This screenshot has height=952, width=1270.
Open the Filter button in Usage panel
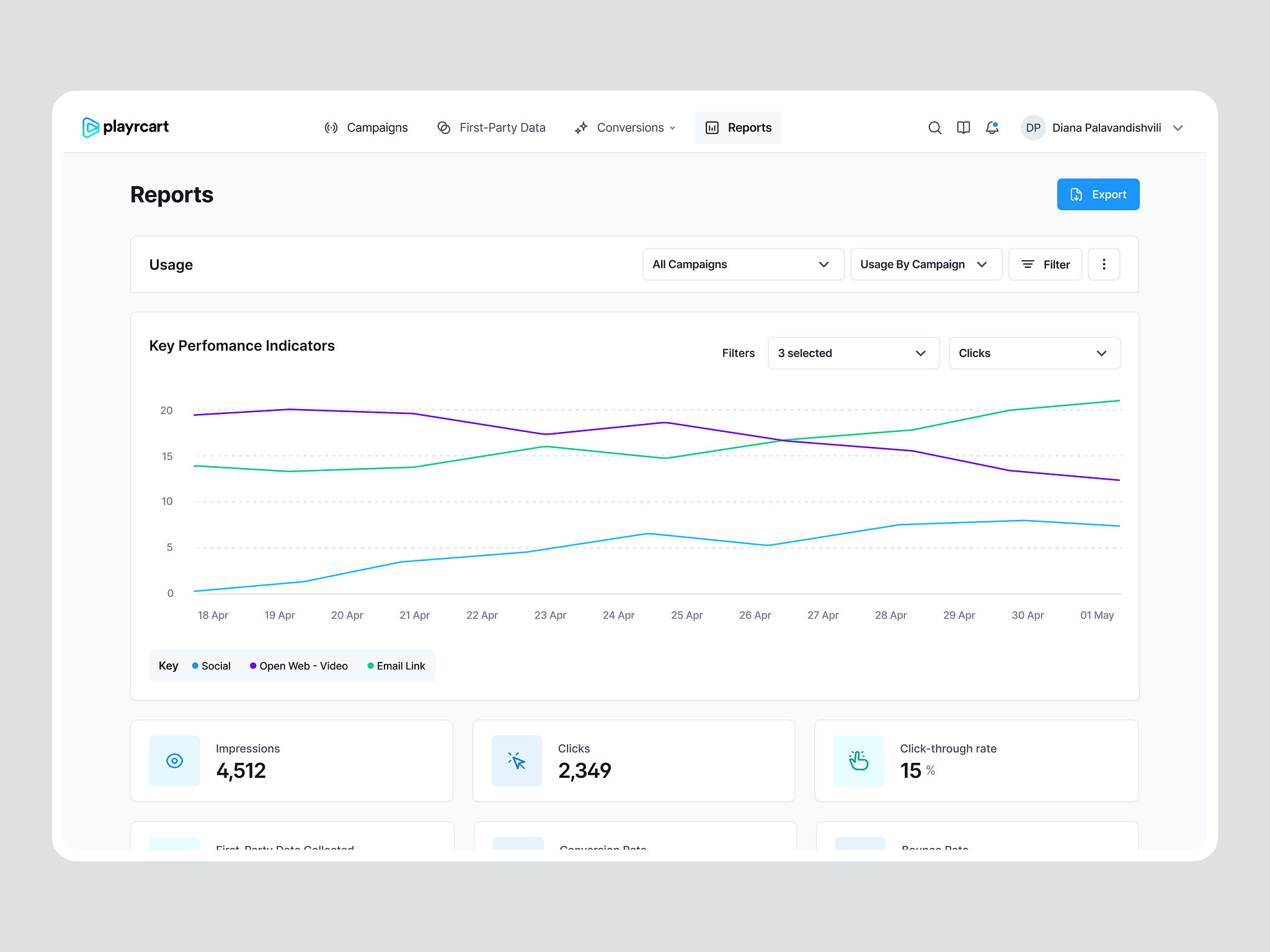tap(1045, 264)
